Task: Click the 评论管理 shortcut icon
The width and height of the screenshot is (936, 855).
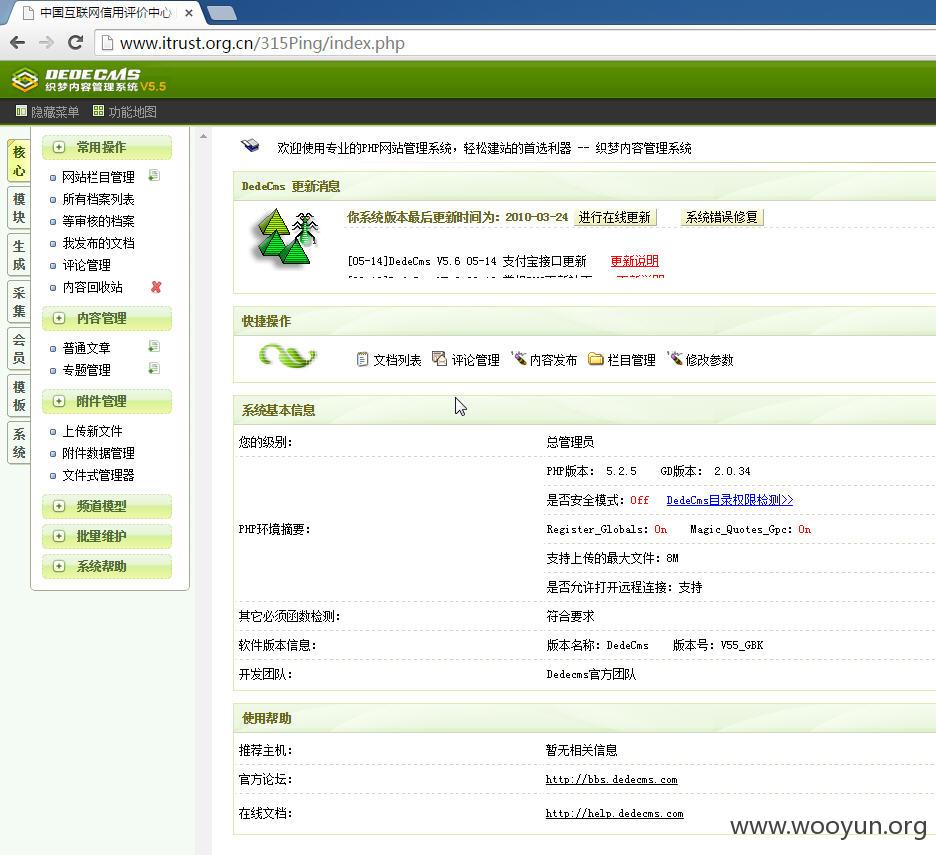Action: coord(439,359)
